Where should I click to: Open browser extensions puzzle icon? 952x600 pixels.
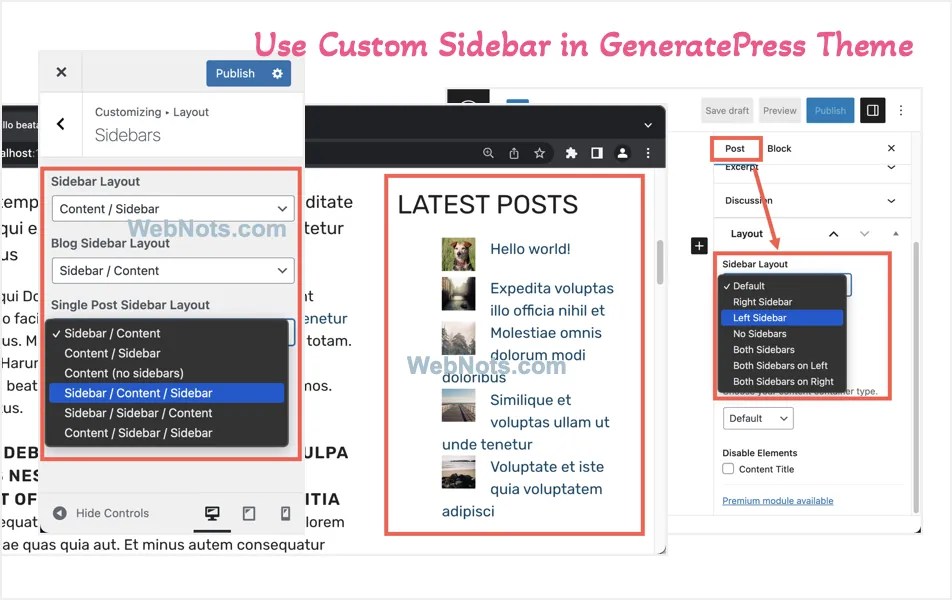571,153
